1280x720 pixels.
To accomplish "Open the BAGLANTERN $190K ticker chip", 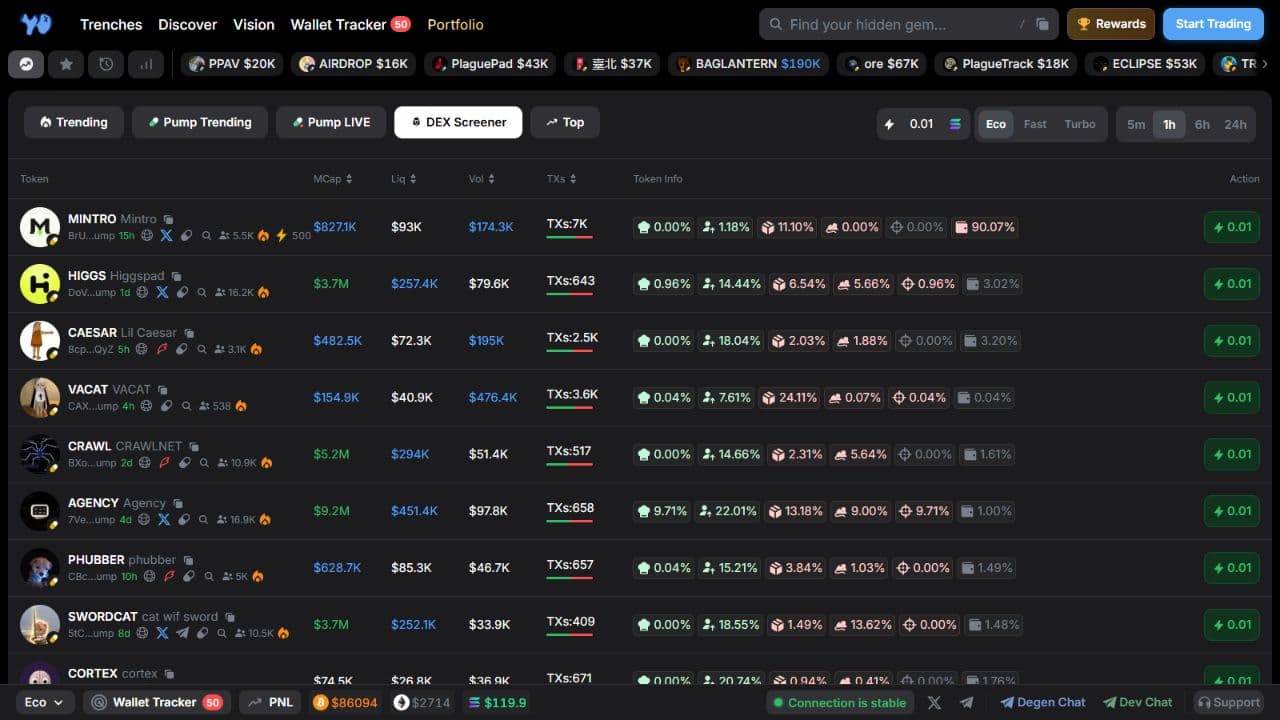I will 750,64.
